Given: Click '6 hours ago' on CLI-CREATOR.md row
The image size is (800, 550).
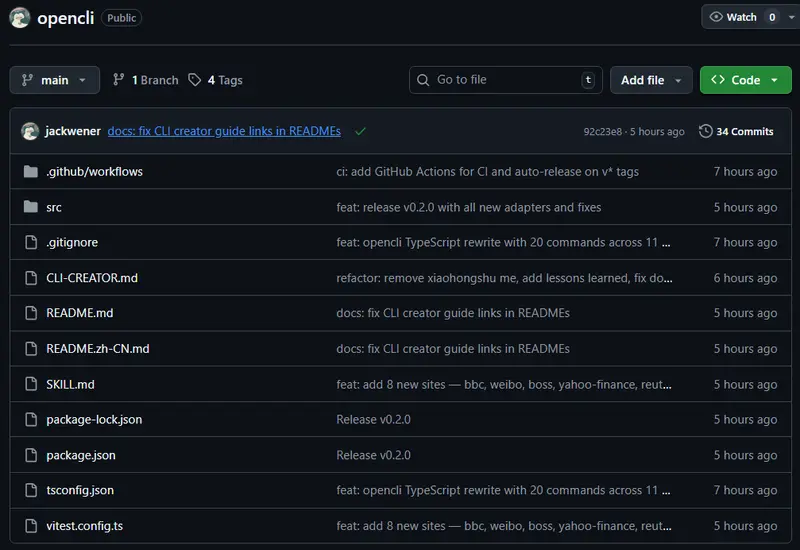Looking at the screenshot, I should pos(745,278).
